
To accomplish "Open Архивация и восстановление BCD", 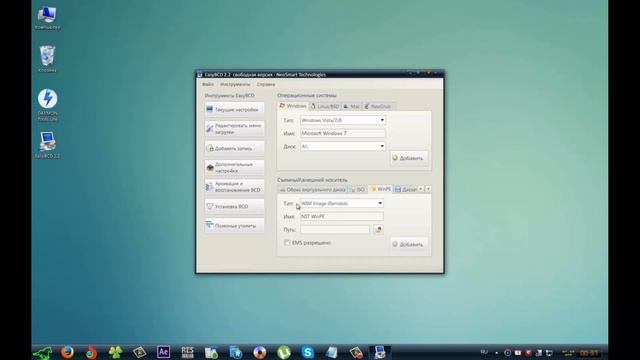I will tap(235, 187).
